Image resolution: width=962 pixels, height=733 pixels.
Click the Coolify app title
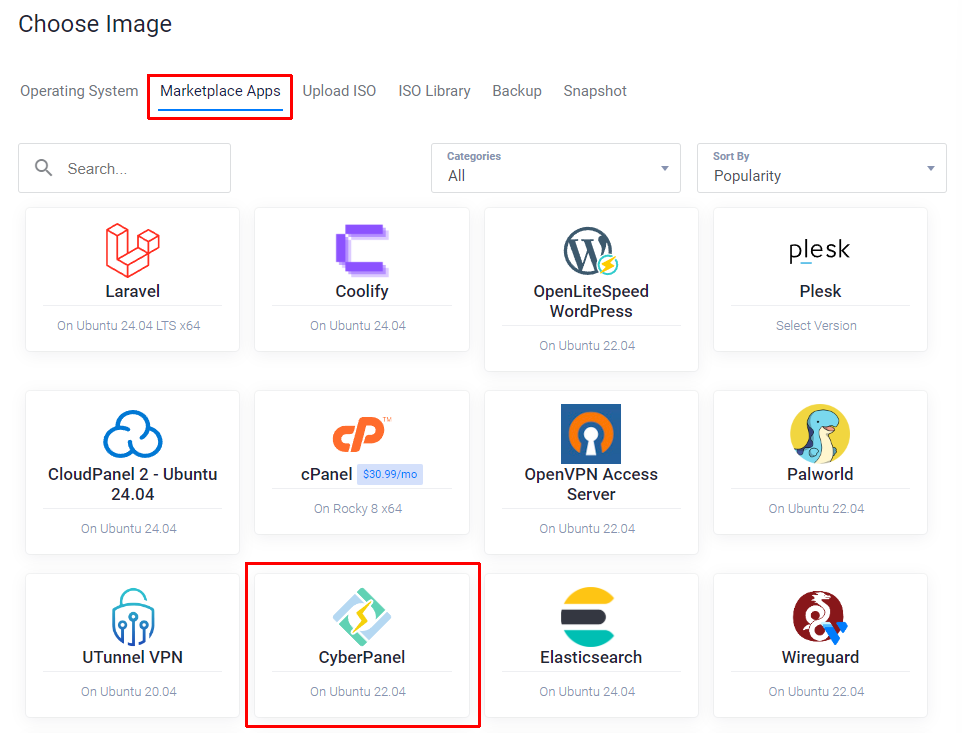pyautogui.click(x=362, y=291)
